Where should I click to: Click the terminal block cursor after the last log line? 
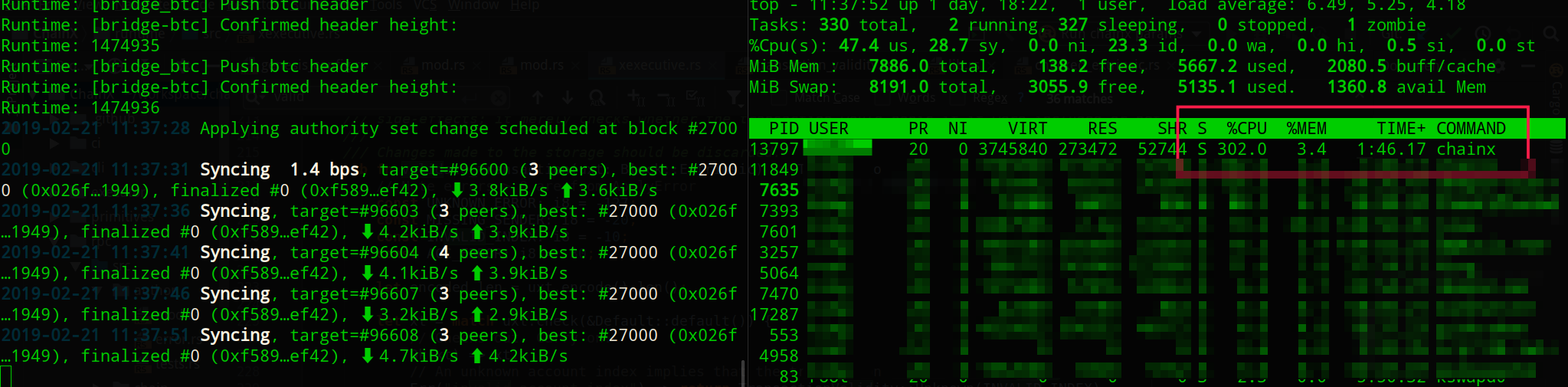(6, 377)
